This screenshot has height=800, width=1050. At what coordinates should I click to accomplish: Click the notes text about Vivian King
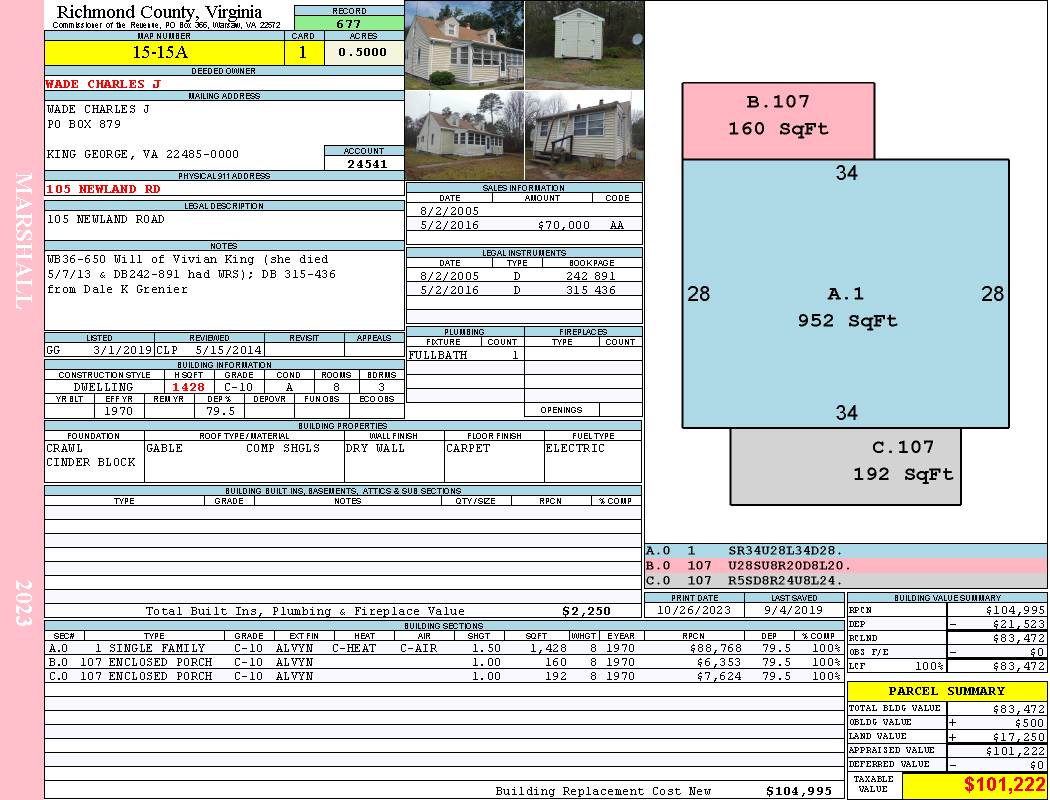coord(192,274)
